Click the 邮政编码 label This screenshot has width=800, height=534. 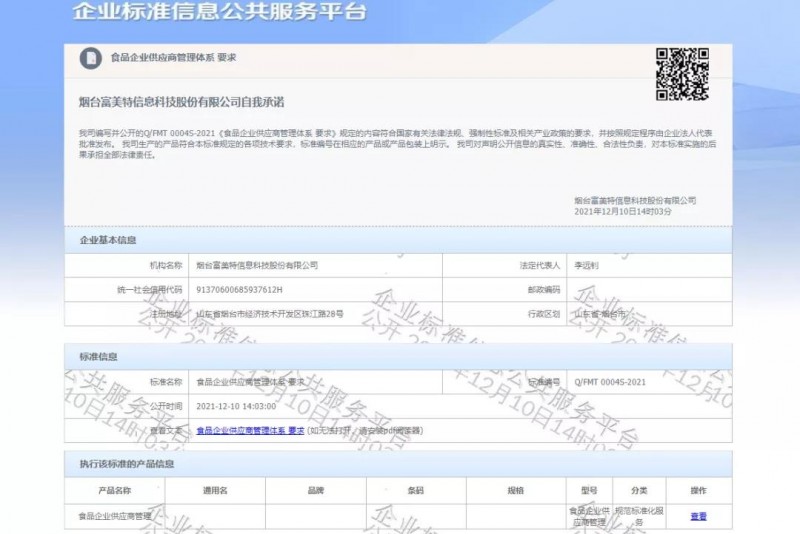(x=544, y=290)
